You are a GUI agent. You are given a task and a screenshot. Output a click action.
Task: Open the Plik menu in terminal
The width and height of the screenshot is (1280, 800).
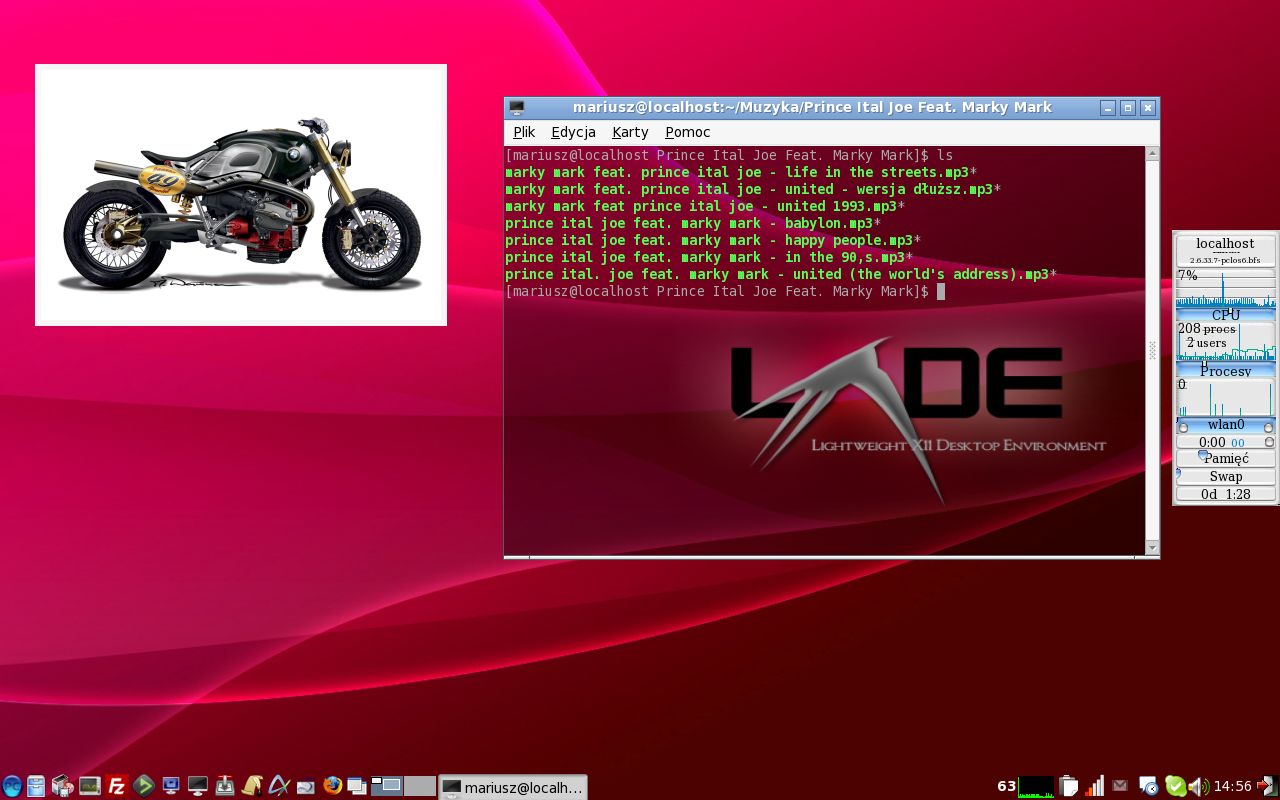(524, 132)
